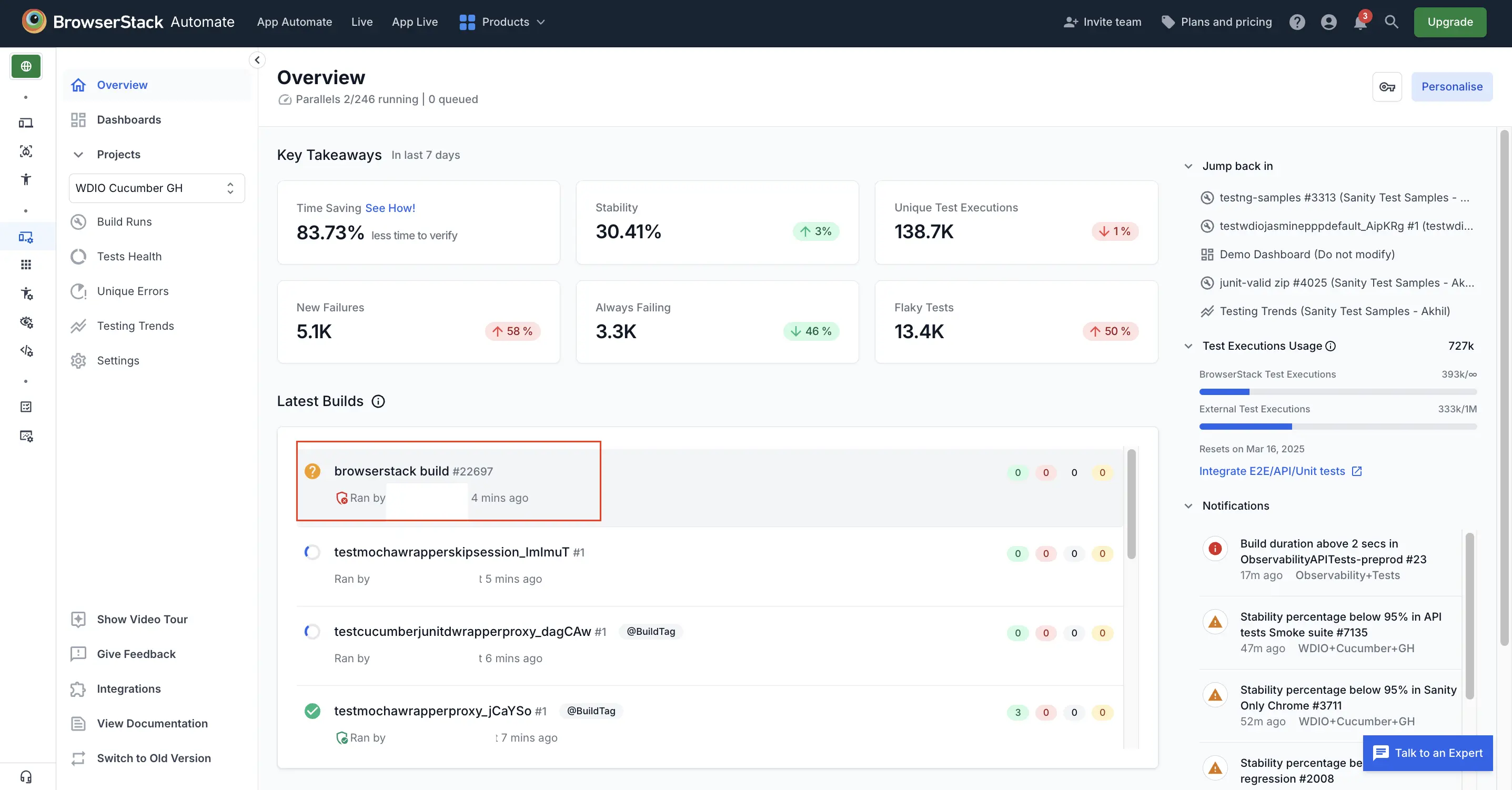Open Latest Builds info icon
The image size is (1512, 790).
[378, 401]
